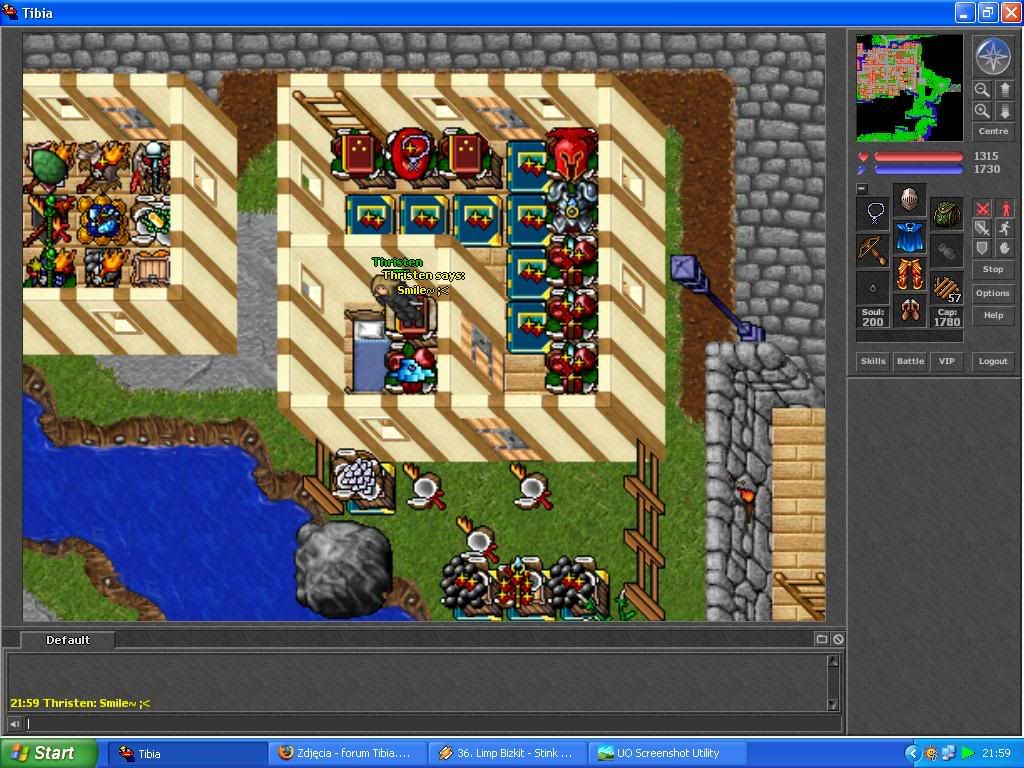
Task: Show the floor above on the minimap
Action: pyautogui.click(x=1004, y=89)
